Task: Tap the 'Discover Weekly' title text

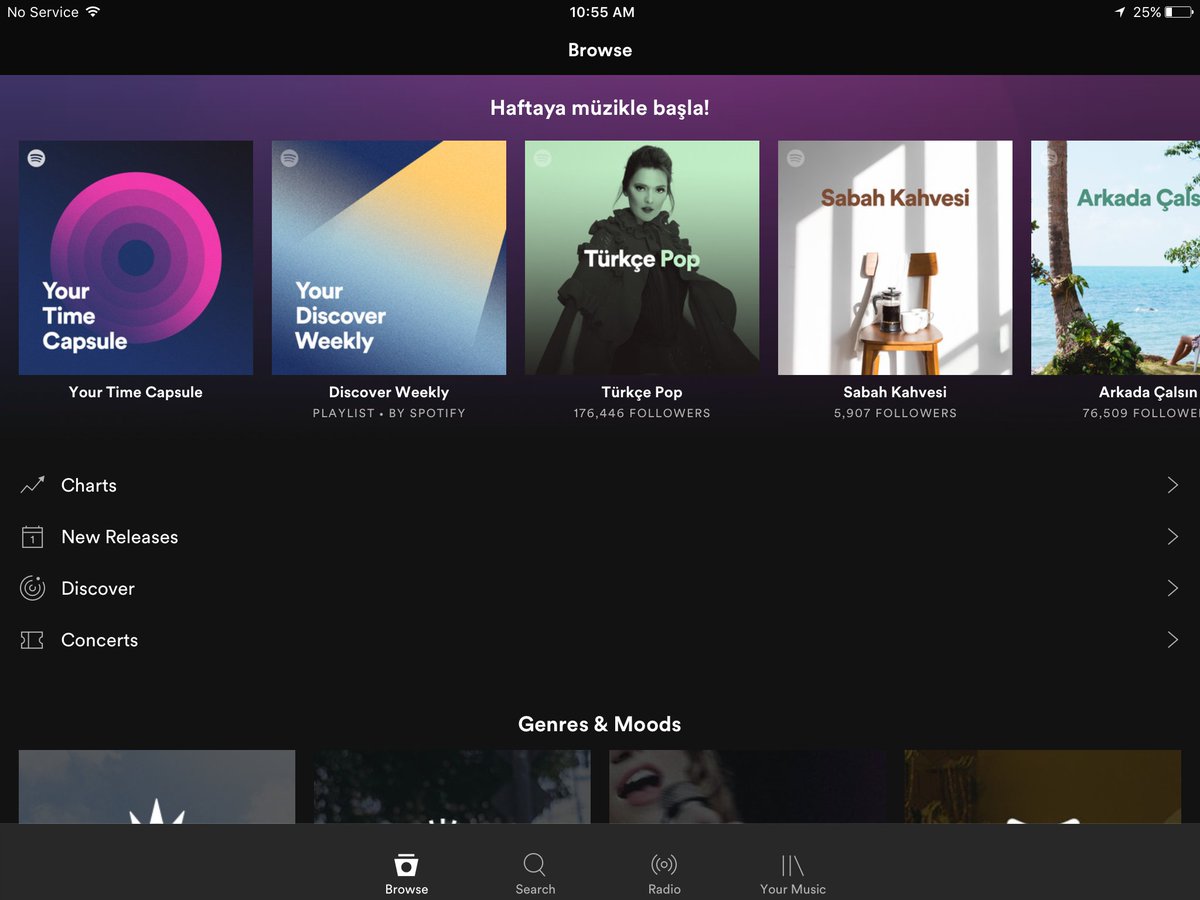Action: (x=389, y=392)
